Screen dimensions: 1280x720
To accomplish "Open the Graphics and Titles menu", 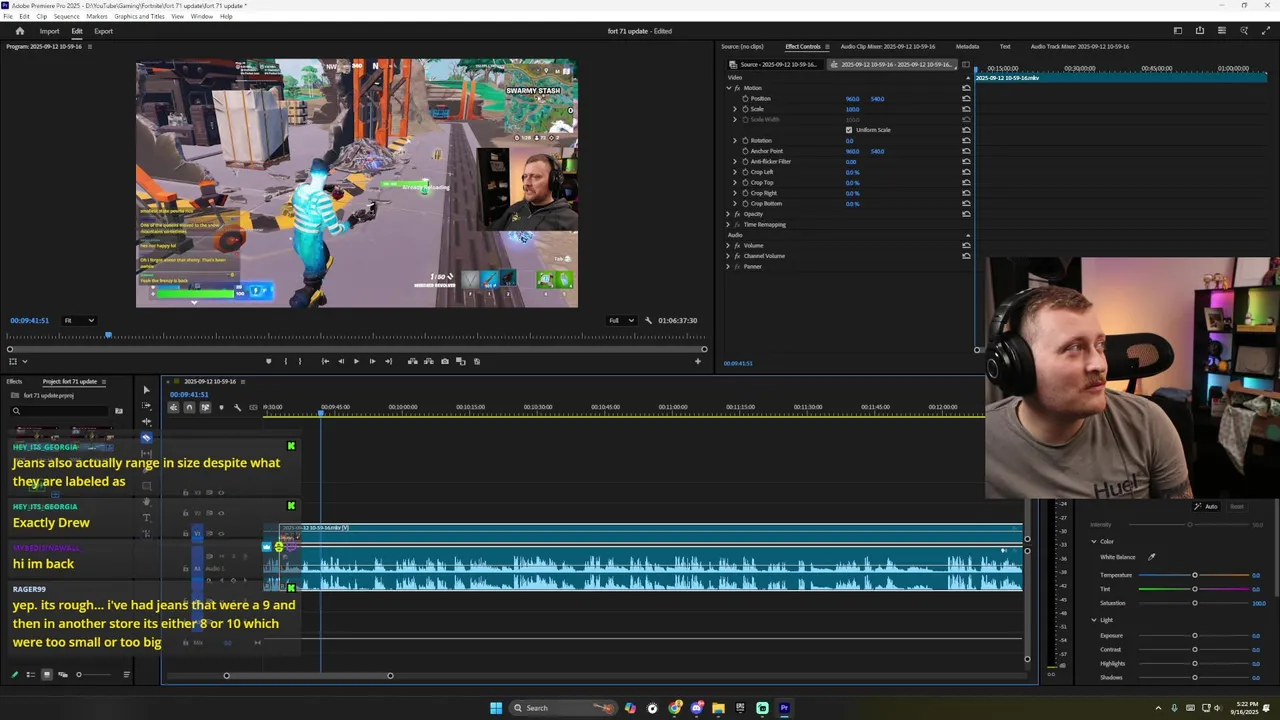I will tap(139, 17).
